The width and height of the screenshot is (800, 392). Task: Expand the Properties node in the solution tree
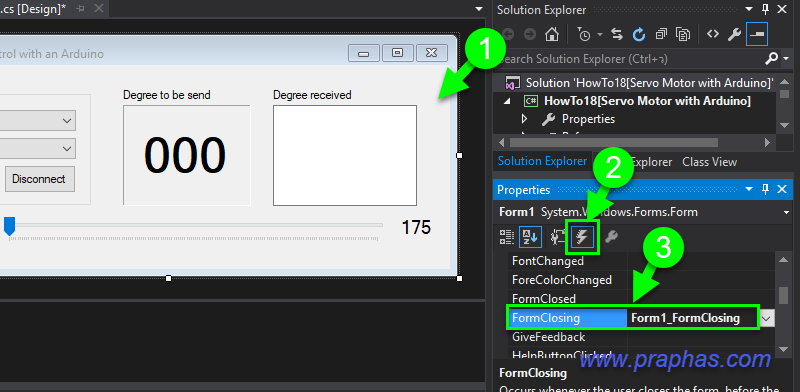524,119
